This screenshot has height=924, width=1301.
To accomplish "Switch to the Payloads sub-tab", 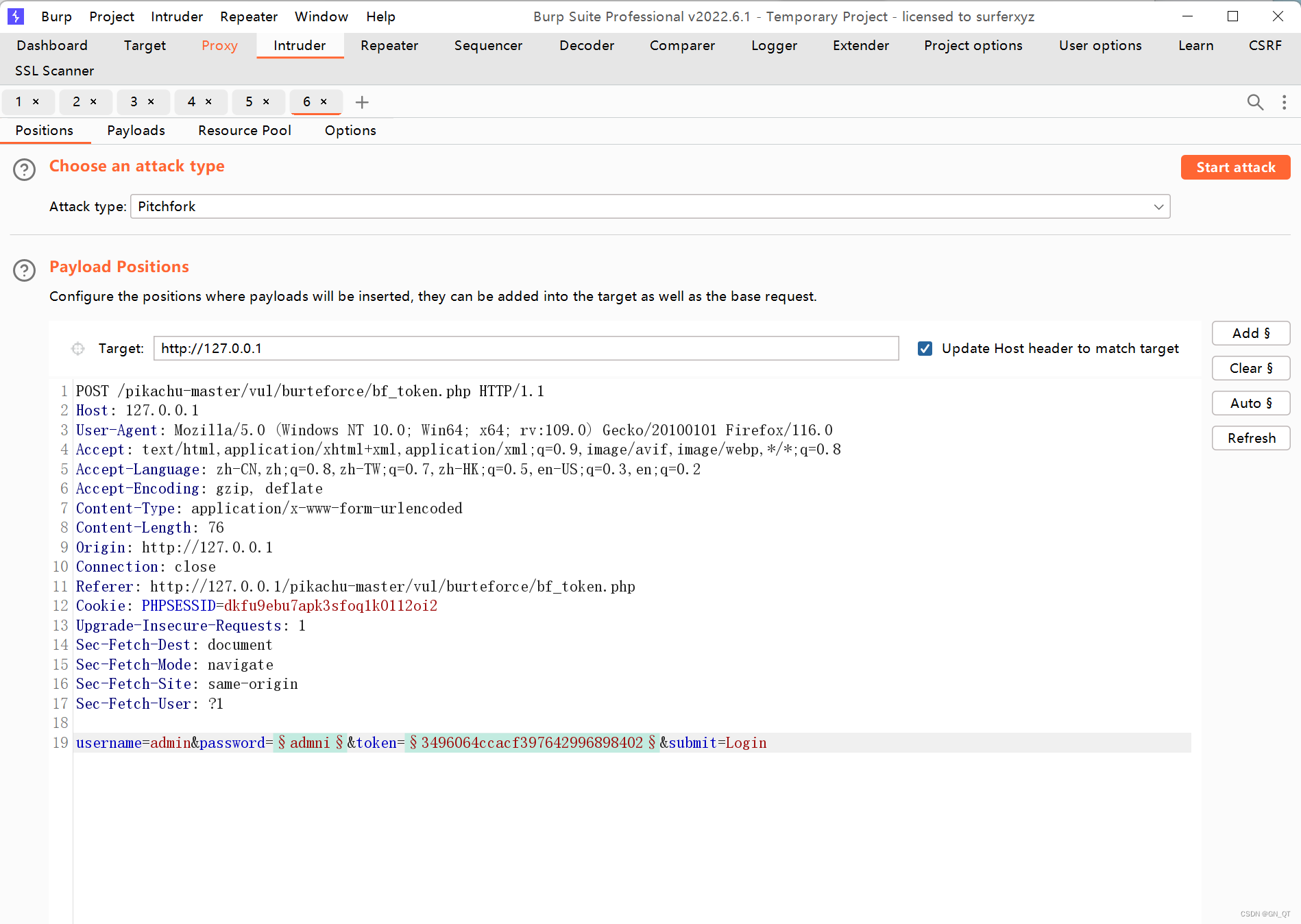I will [x=136, y=130].
